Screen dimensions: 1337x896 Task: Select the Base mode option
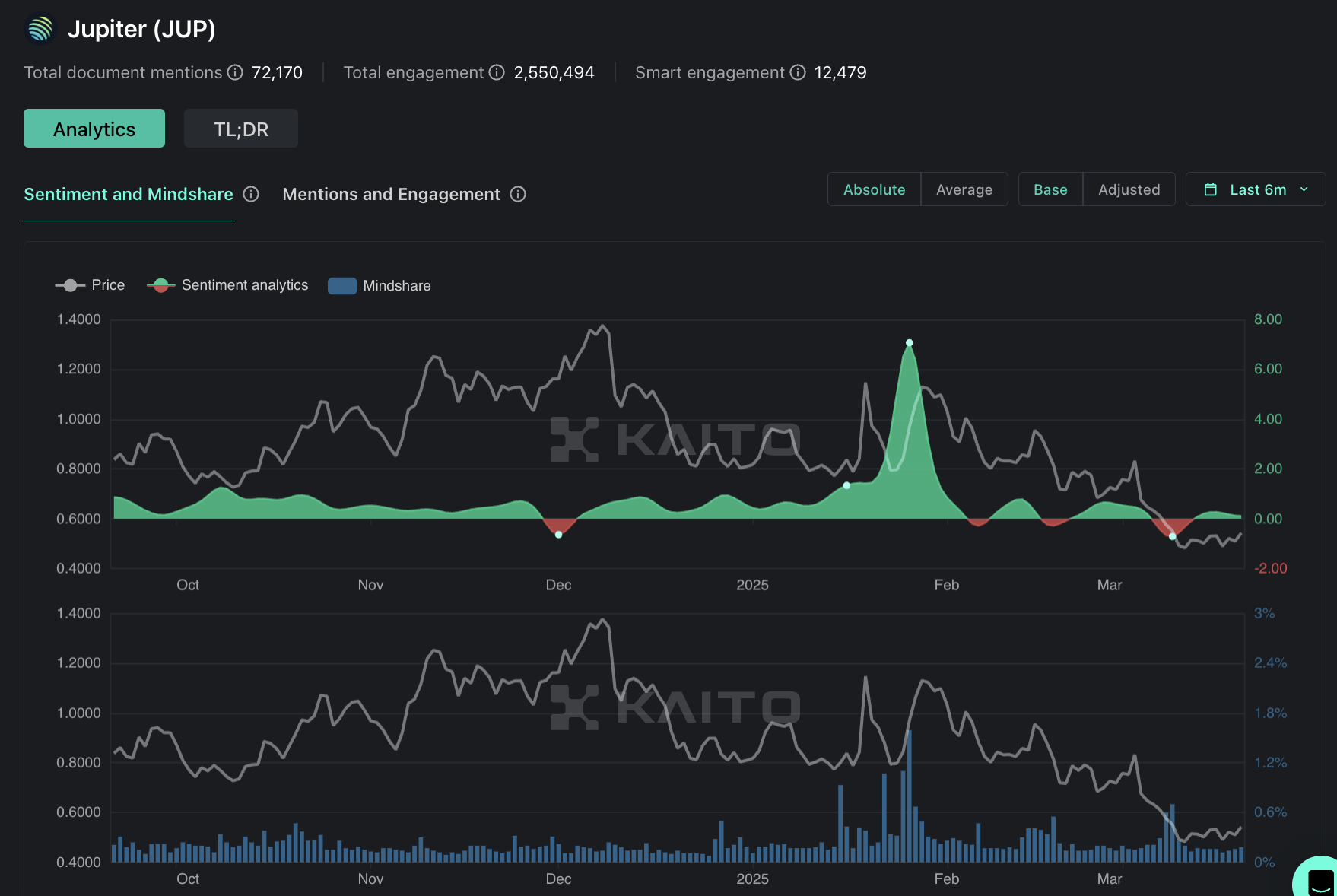(x=1050, y=189)
